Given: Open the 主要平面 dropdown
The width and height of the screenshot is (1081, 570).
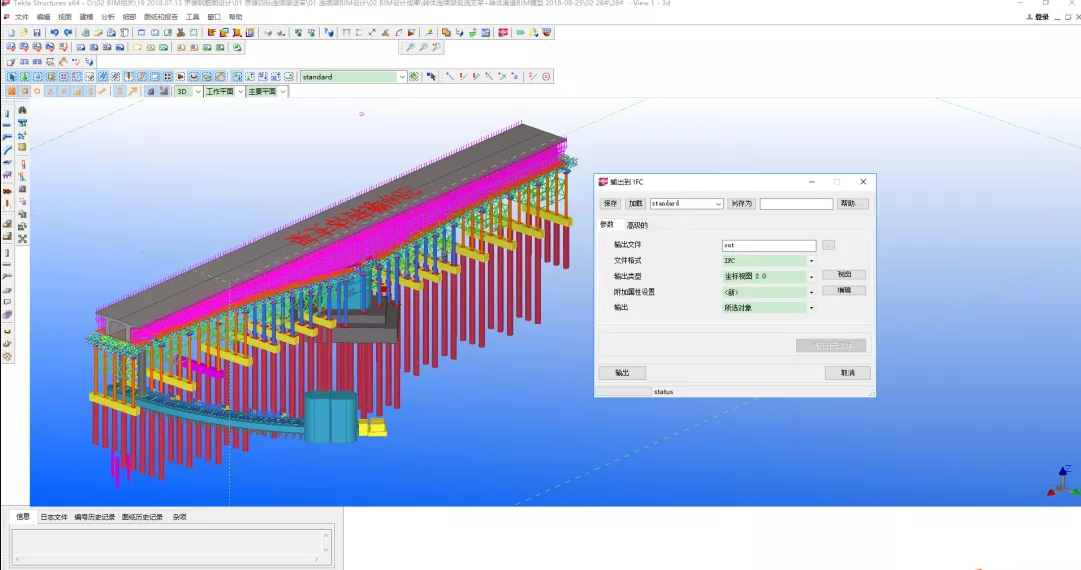Looking at the screenshot, I should (x=283, y=91).
